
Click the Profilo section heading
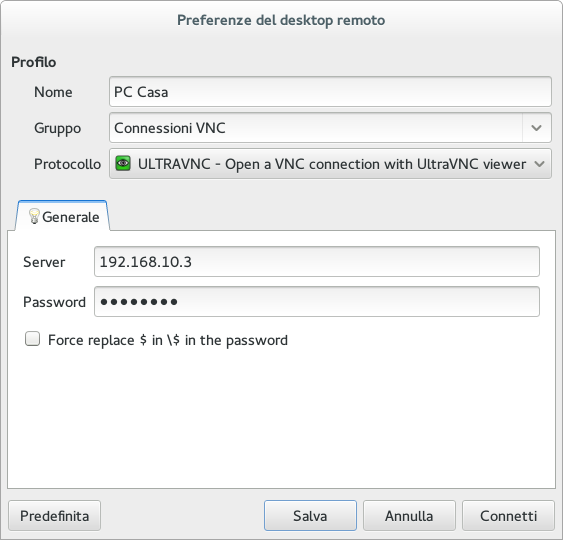[33, 62]
